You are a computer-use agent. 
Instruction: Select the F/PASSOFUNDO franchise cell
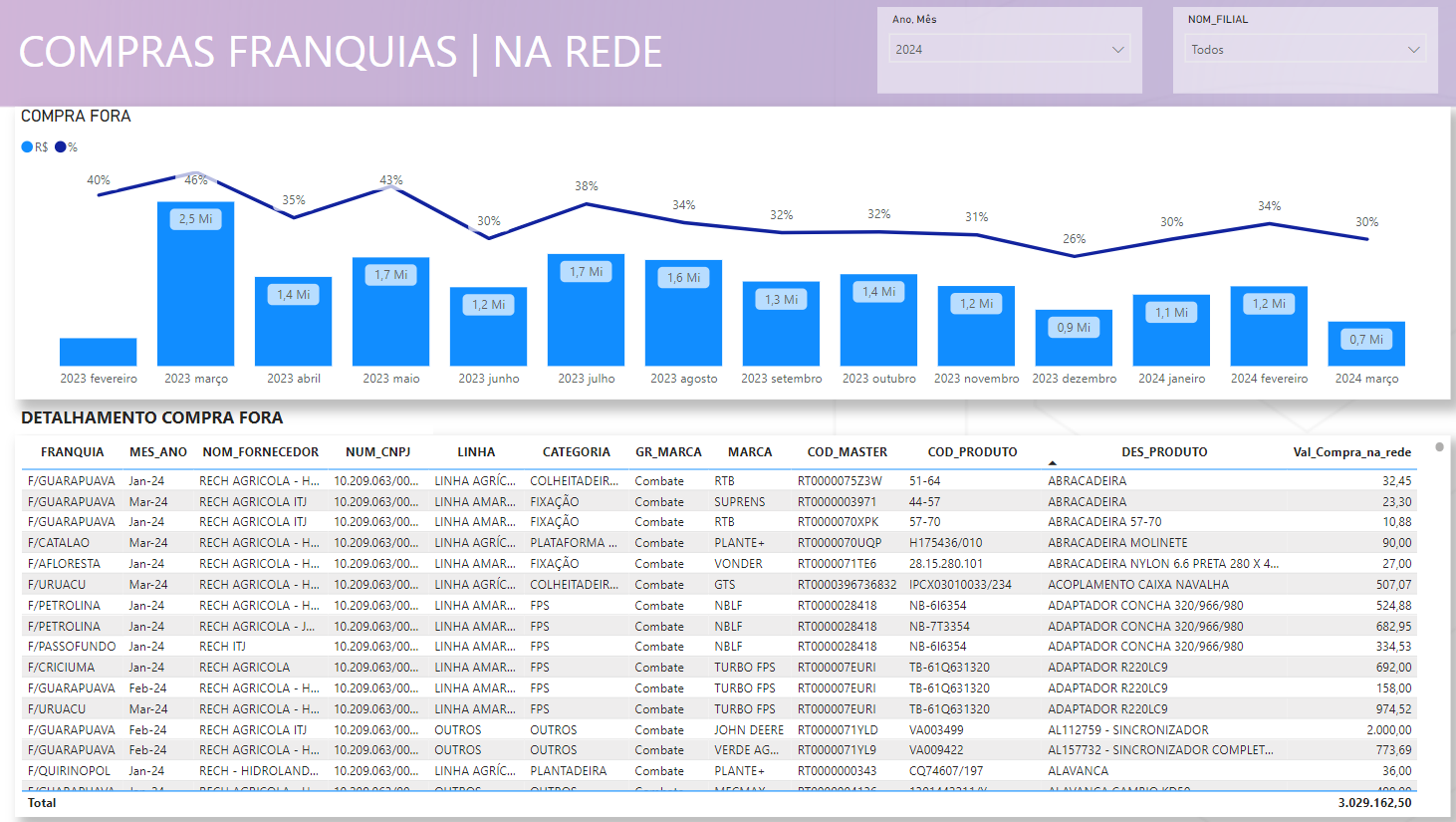(72, 647)
